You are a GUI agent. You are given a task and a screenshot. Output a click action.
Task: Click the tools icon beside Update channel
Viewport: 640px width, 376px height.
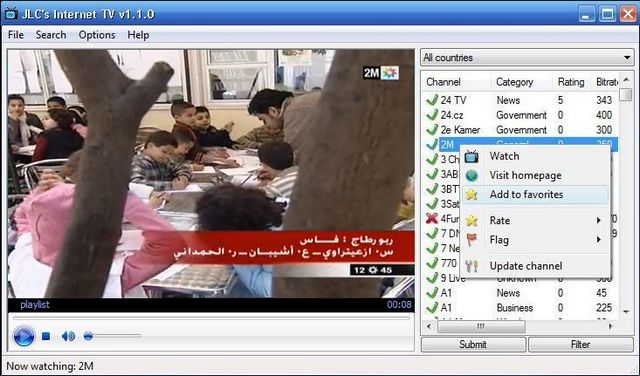pyautogui.click(x=471, y=266)
